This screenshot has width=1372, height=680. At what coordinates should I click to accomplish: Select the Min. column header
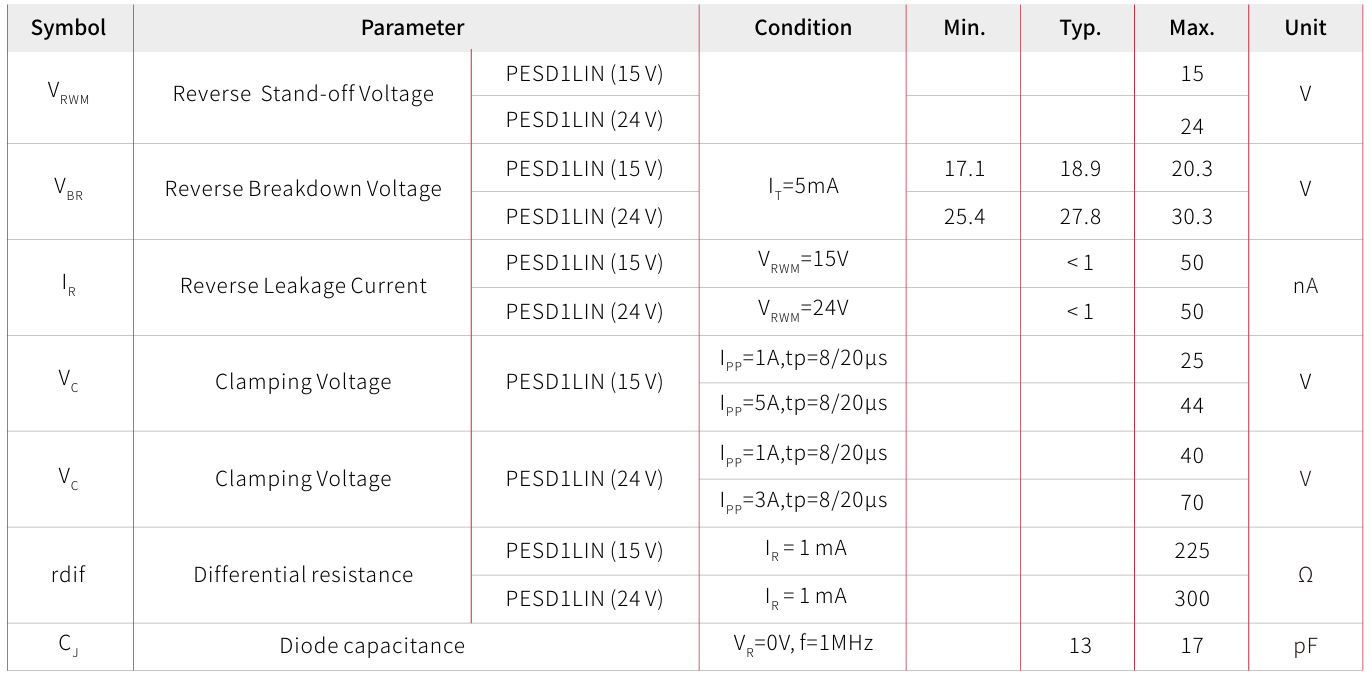click(964, 28)
